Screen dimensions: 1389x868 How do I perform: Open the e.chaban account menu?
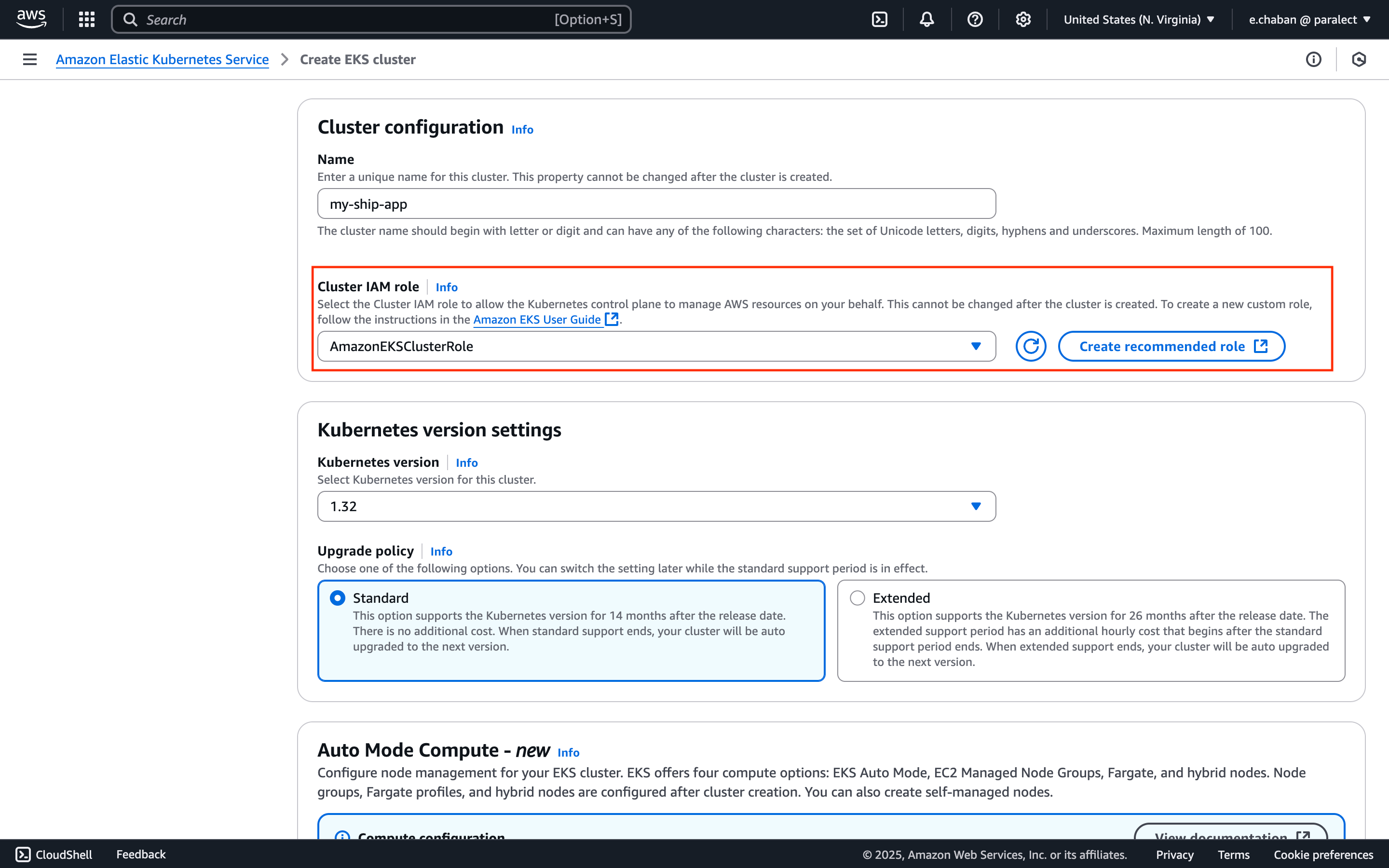pyautogui.click(x=1309, y=19)
